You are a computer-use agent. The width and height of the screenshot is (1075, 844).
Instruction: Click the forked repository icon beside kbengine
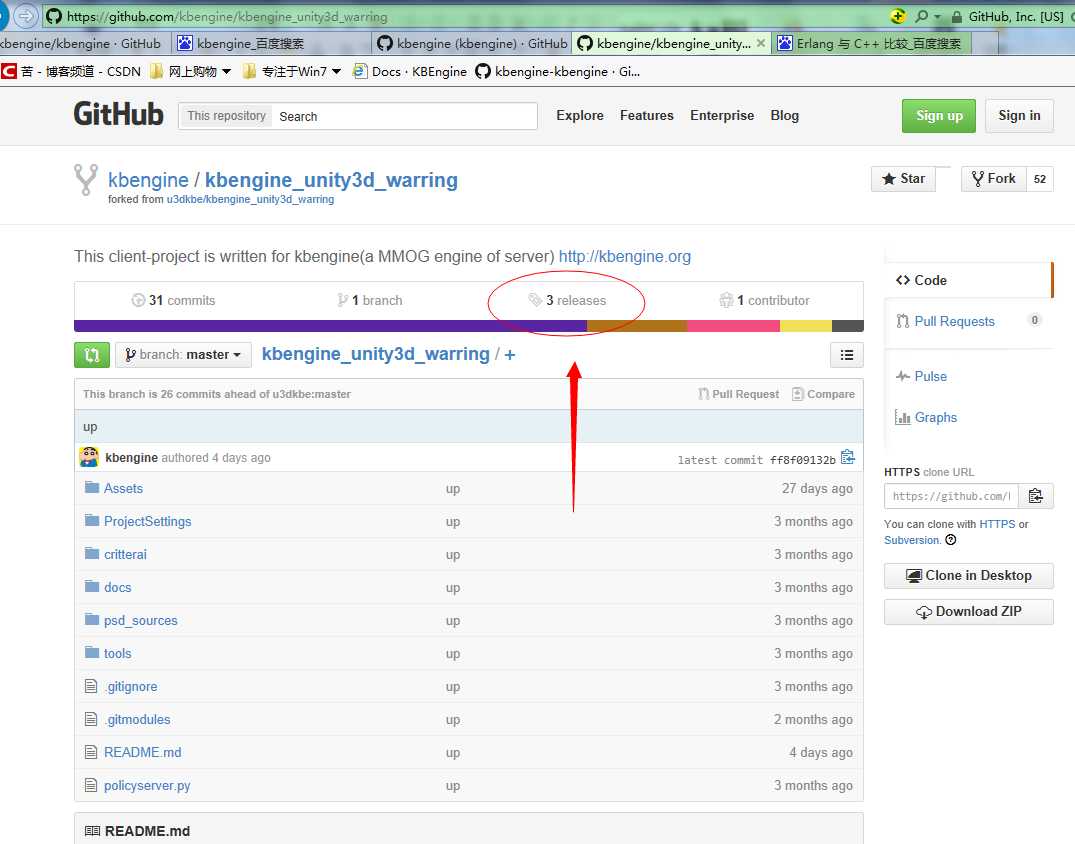click(86, 180)
